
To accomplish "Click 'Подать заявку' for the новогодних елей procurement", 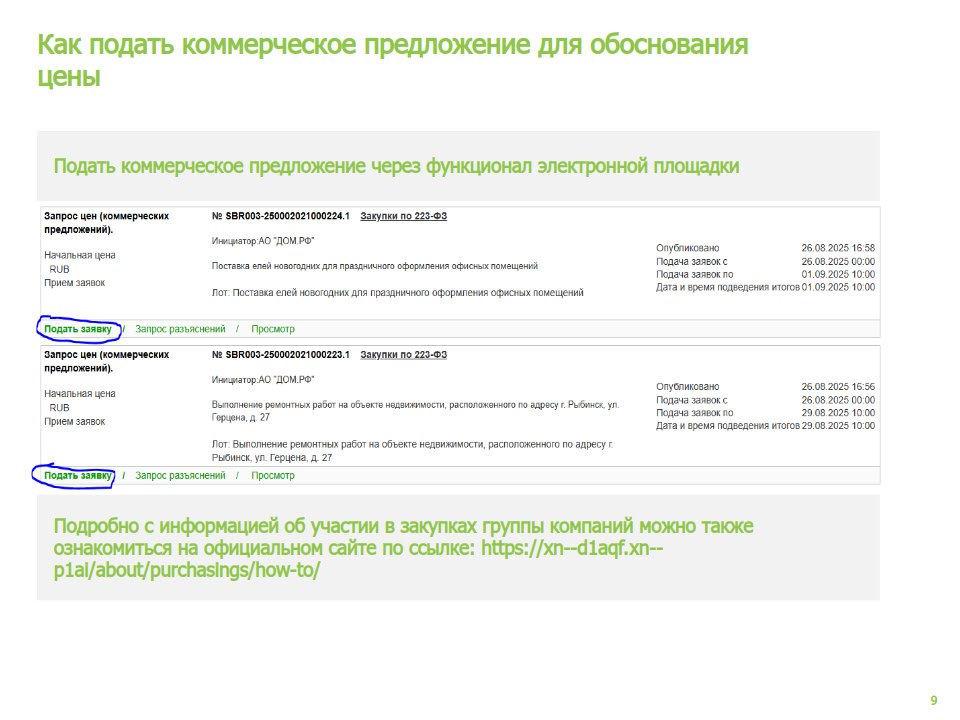I will click(x=77, y=329).
